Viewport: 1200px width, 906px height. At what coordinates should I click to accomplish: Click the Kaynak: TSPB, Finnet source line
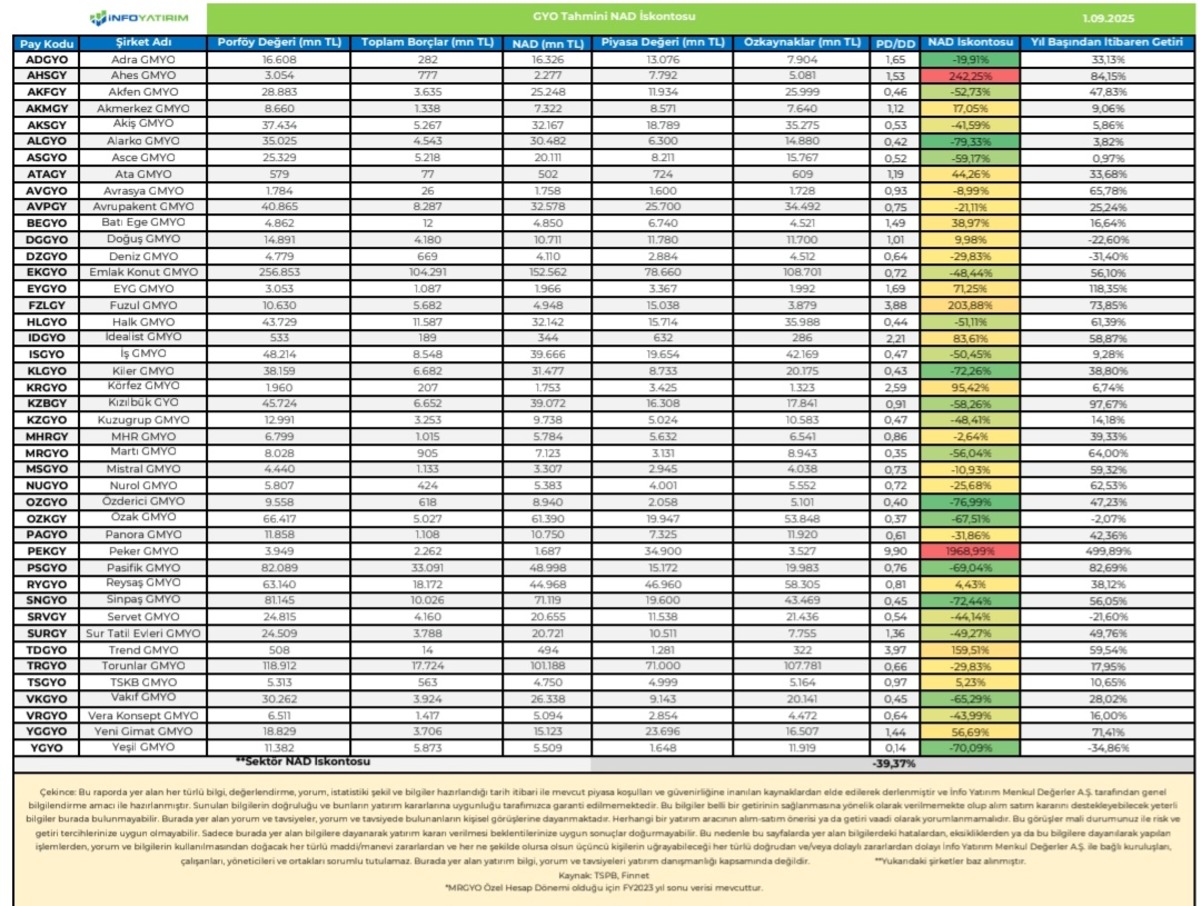(598, 875)
